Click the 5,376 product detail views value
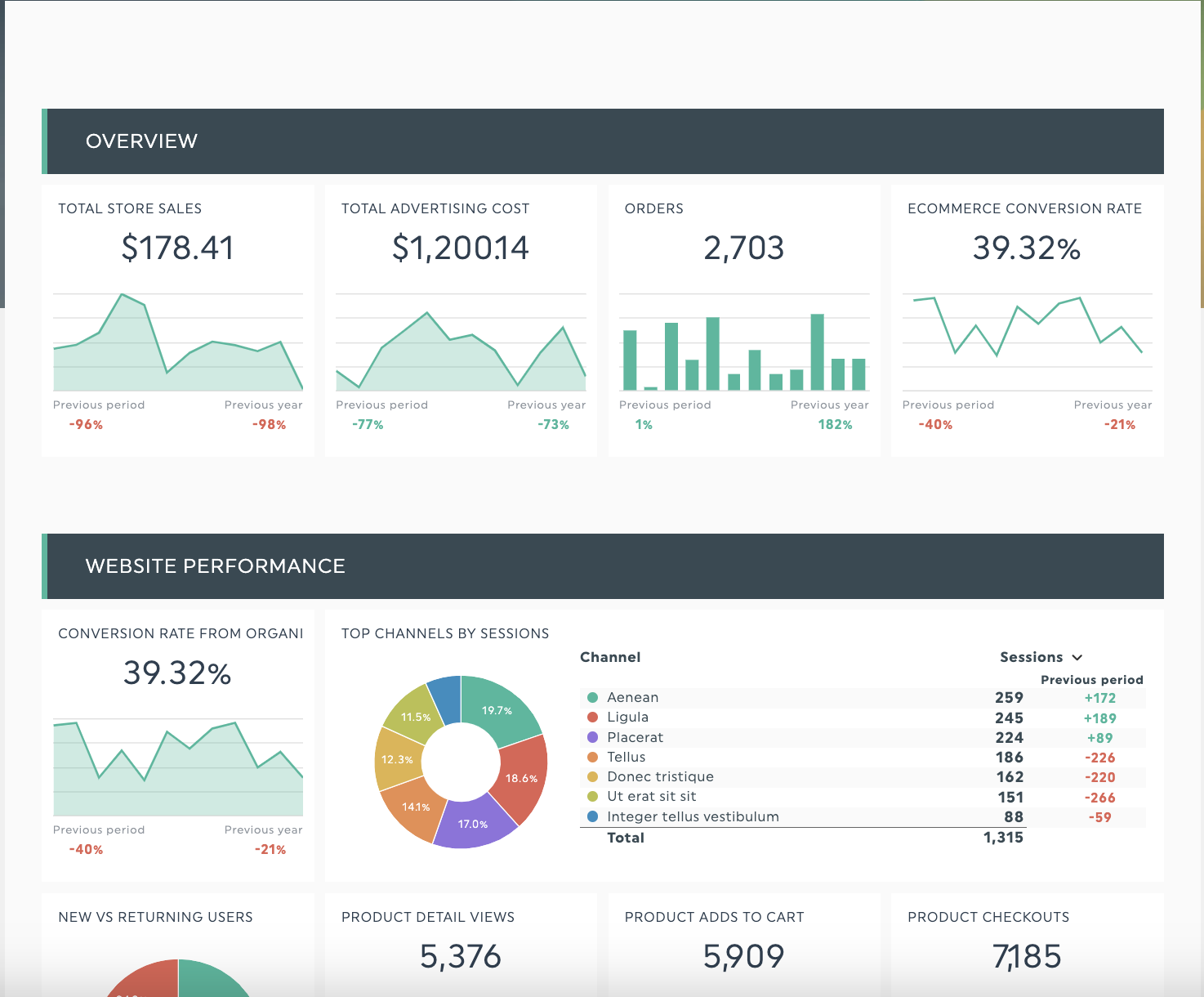Viewport: 1204px width, 997px height. (x=461, y=956)
